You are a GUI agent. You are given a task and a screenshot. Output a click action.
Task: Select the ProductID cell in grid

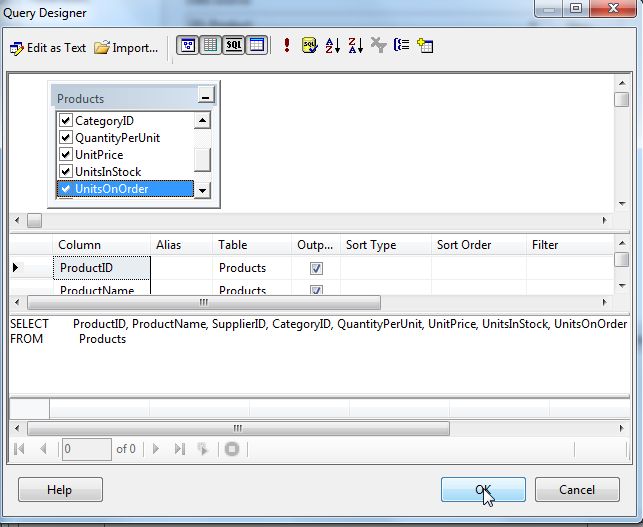pos(102,268)
